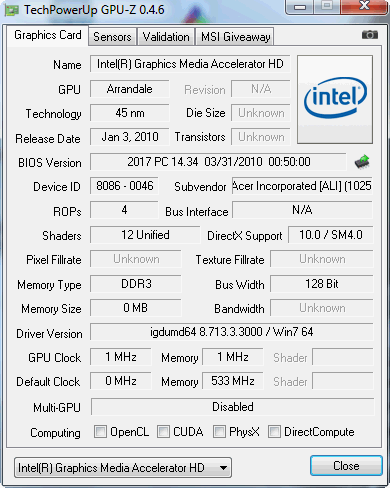Image resolution: width=390 pixels, height=488 pixels.
Task: Enable the OpenCL checkbox
Action: point(100,432)
